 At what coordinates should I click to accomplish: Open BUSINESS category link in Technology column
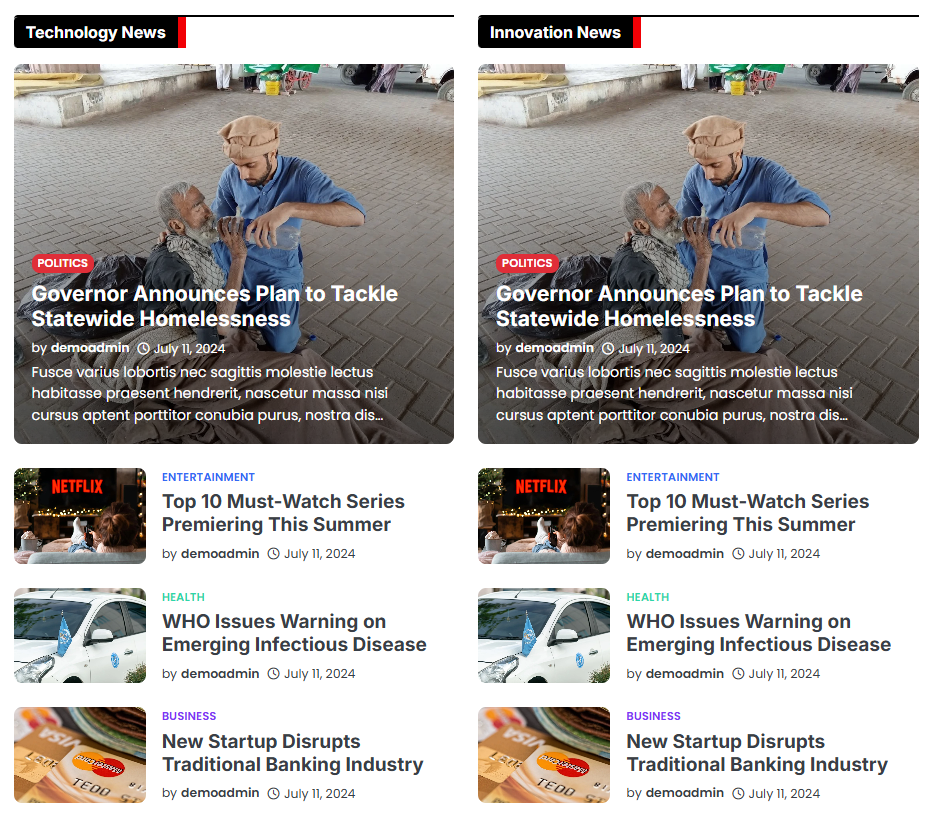189,716
